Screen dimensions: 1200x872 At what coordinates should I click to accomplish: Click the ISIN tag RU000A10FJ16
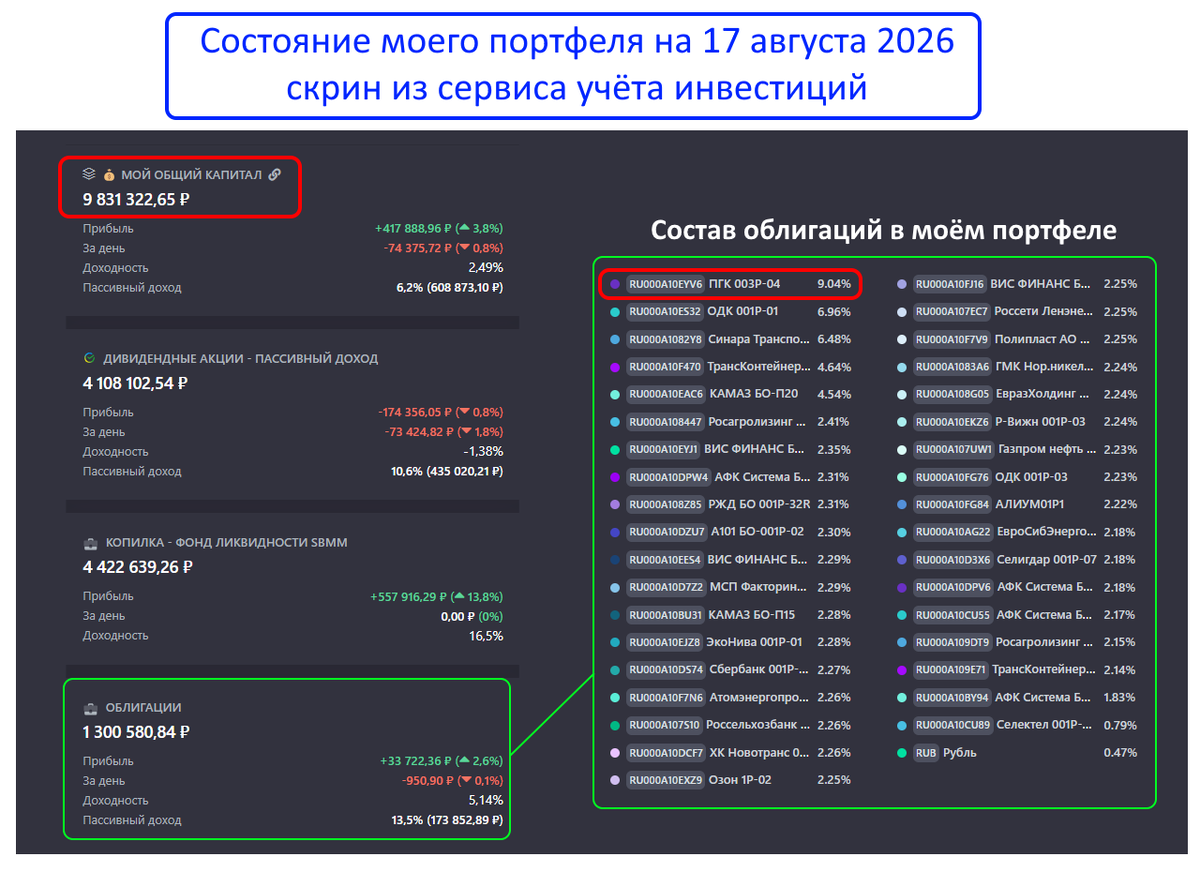[x=951, y=284]
